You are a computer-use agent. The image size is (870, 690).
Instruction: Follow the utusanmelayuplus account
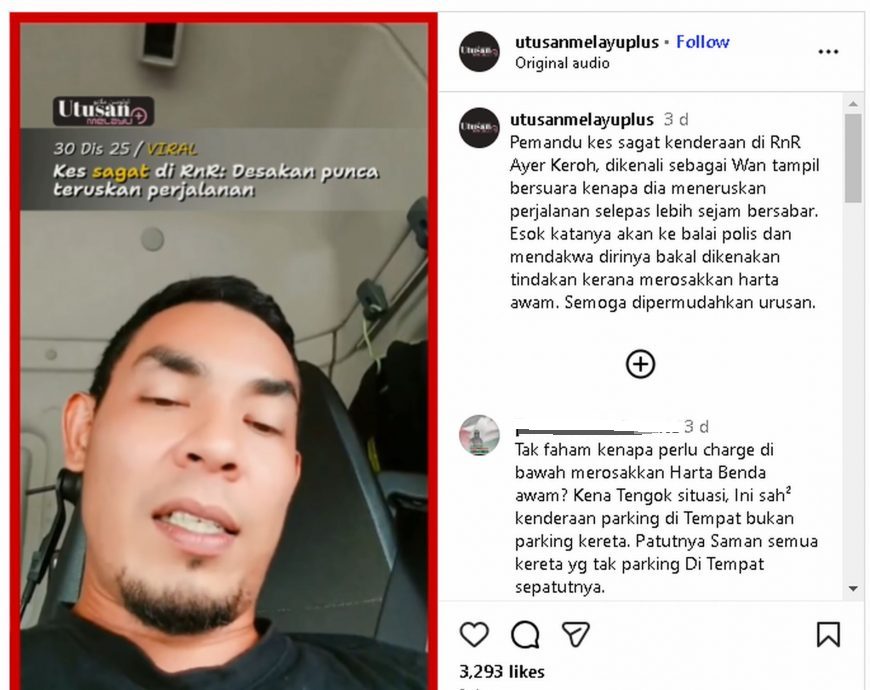pos(702,42)
